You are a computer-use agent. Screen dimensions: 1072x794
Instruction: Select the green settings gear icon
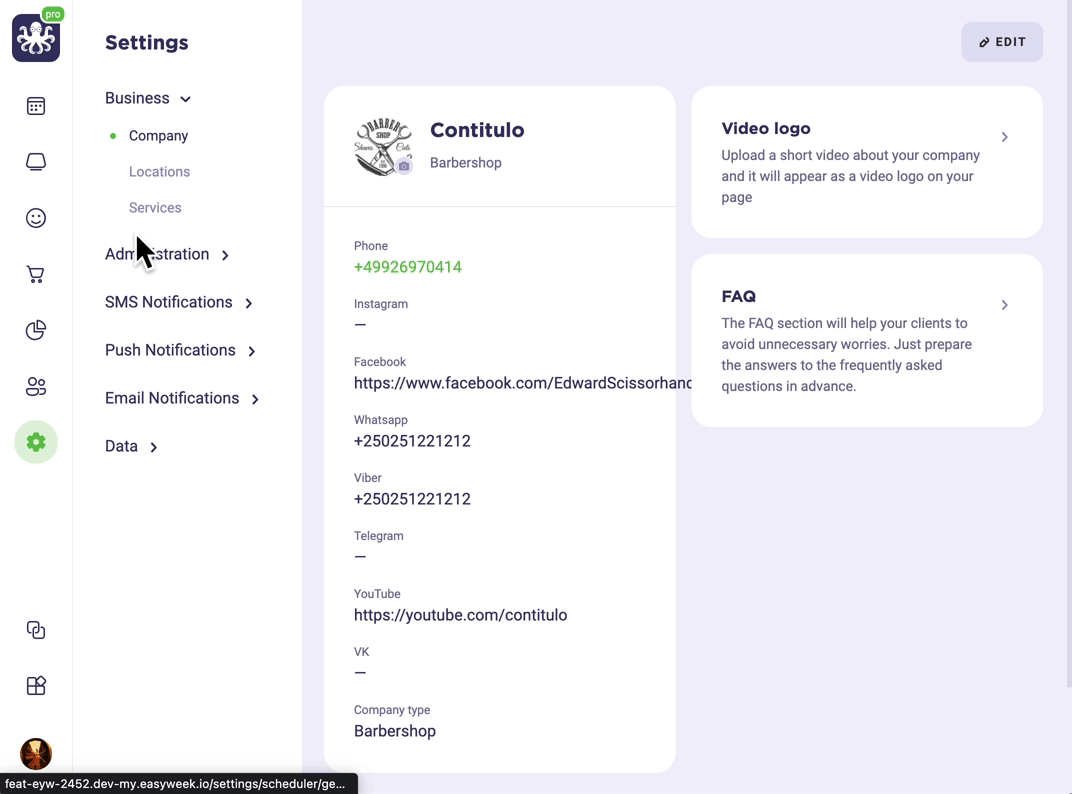(x=36, y=442)
